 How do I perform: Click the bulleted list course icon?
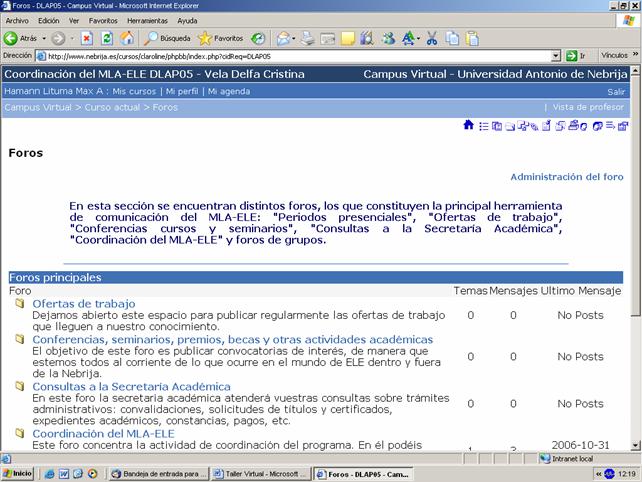[484, 126]
